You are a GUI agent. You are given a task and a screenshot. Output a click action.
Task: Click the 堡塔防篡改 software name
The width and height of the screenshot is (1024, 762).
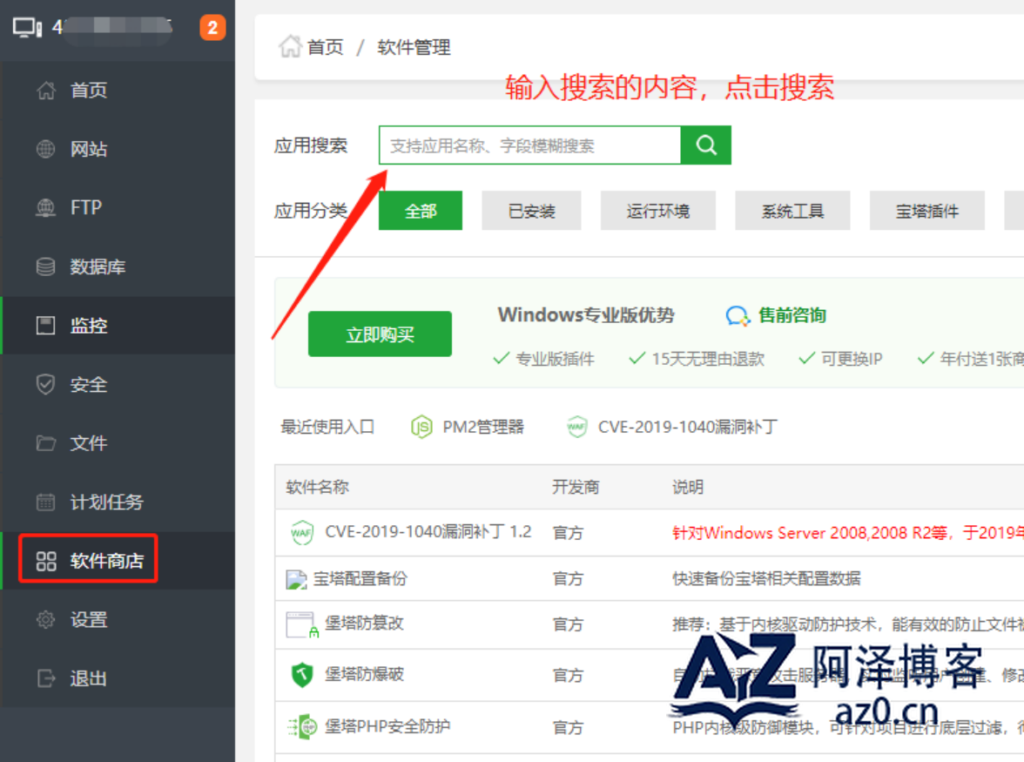click(364, 624)
